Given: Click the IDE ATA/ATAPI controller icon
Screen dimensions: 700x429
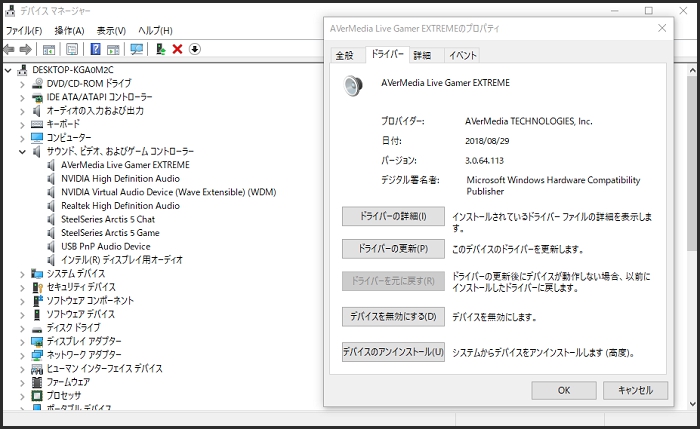Looking at the screenshot, I should coord(37,97).
